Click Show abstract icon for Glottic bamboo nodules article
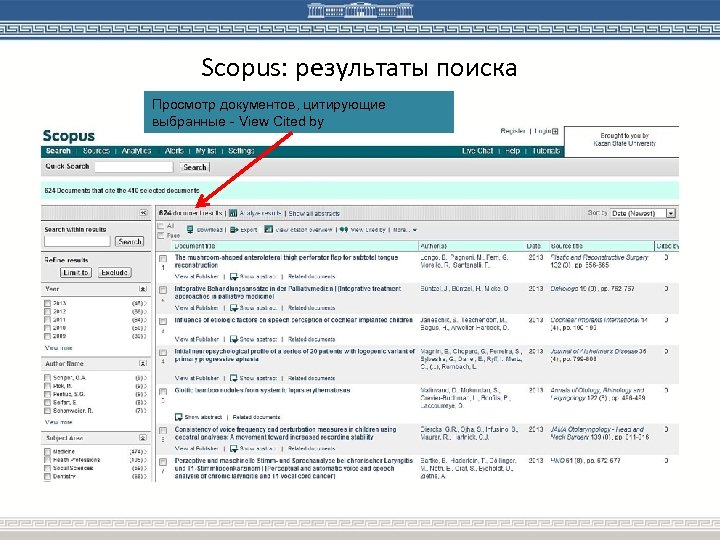 pyautogui.click(x=179, y=417)
